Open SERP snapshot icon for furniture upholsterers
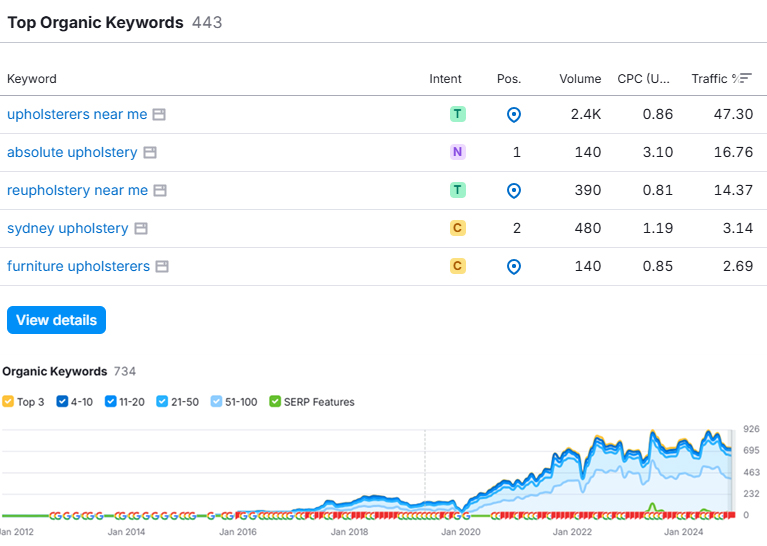 pyautogui.click(x=162, y=267)
